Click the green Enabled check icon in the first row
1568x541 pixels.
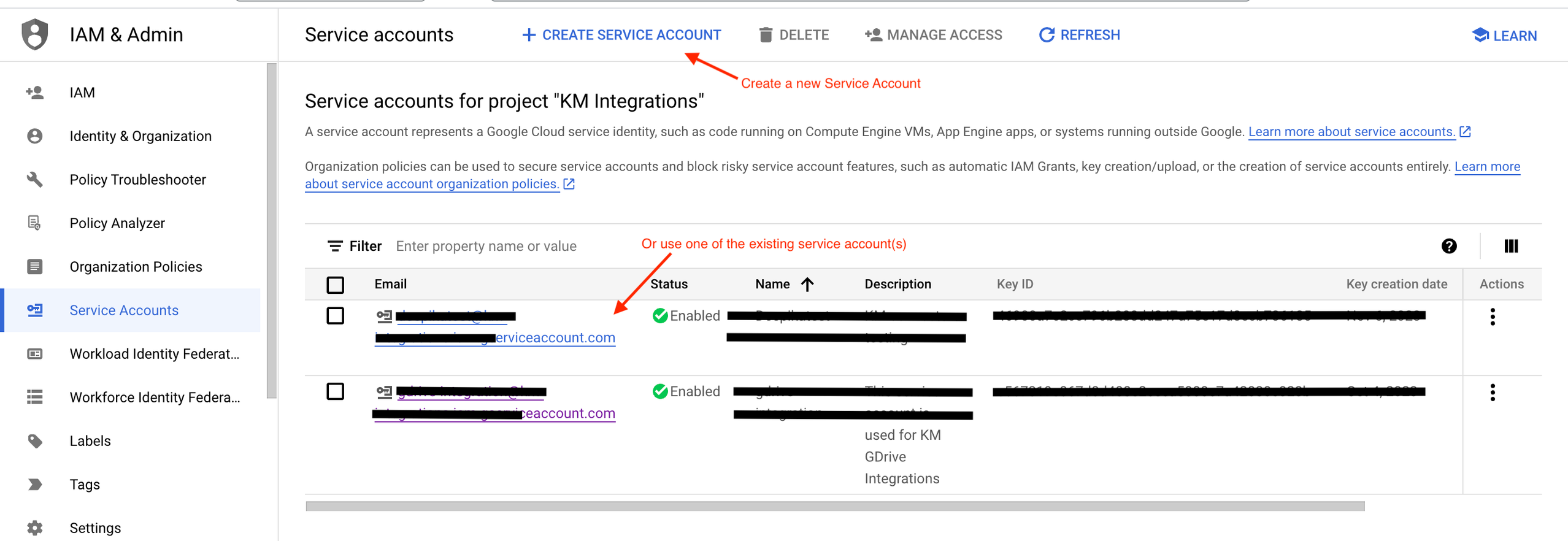coord(660,316)
